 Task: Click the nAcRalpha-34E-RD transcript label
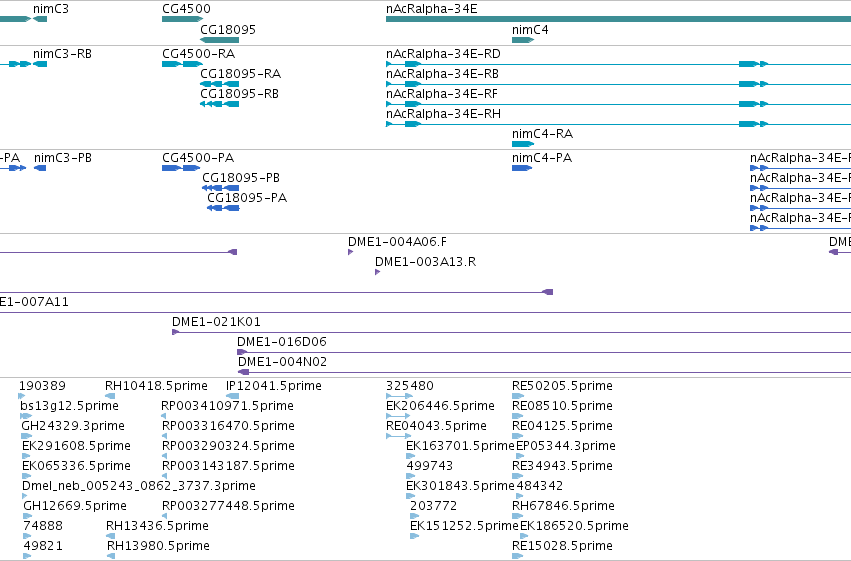[x=443, y=54]
